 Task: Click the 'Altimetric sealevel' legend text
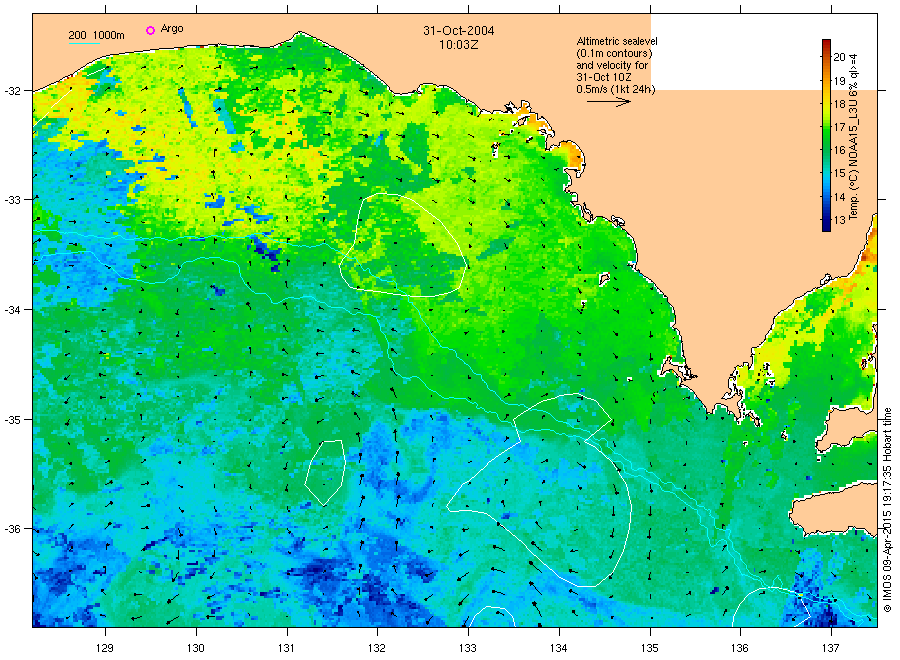(x=617, y=41)
